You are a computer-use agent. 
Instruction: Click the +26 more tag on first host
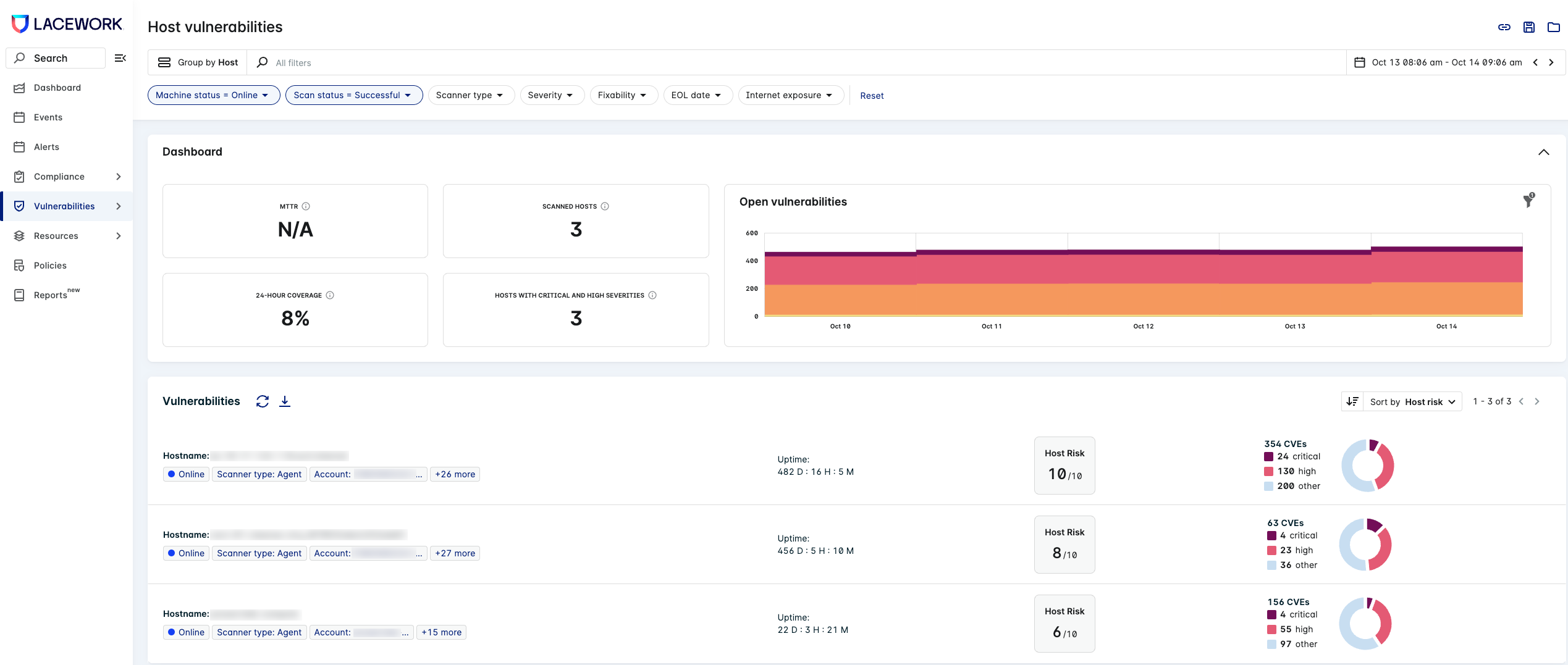pos(455,474)
